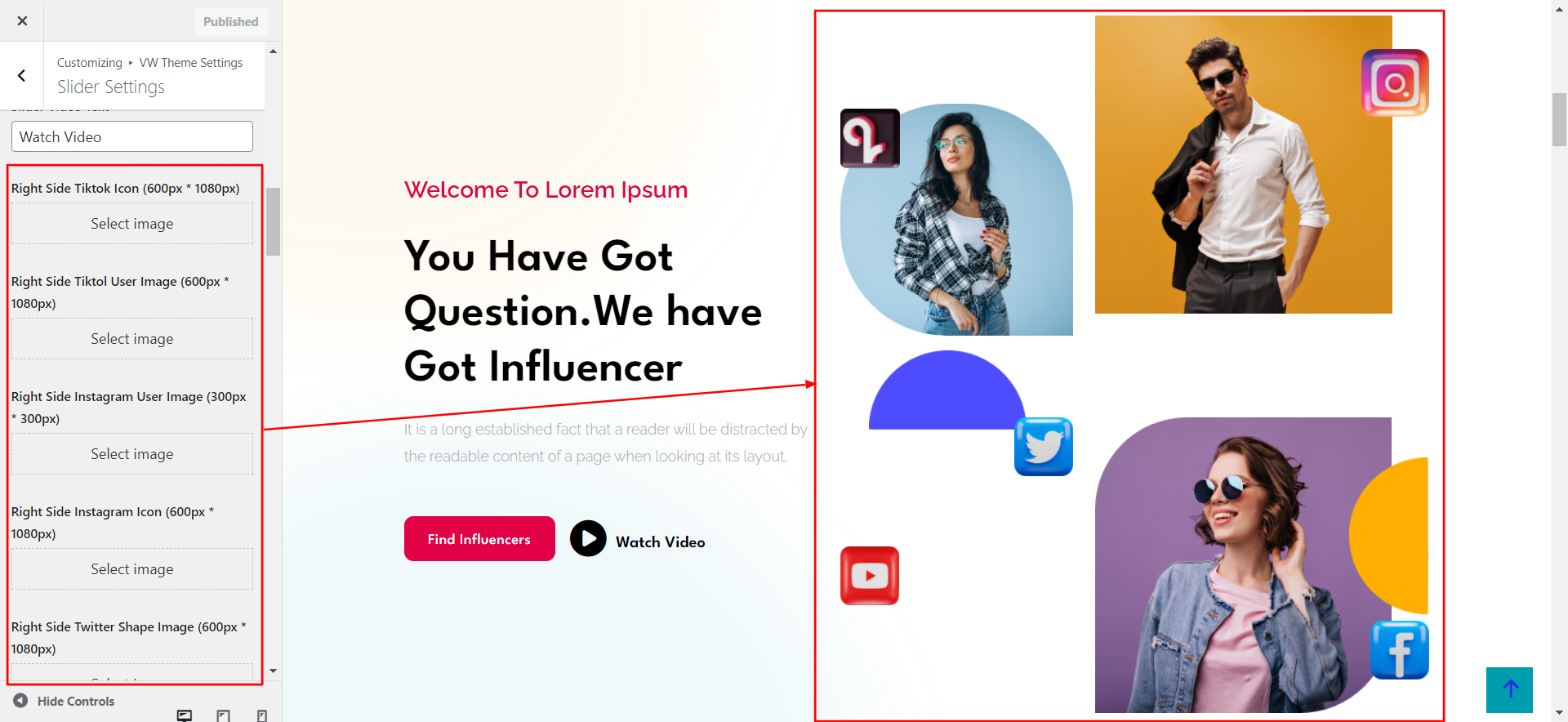Select image for Right Side Tiktok Icon
Viewport: 1568px width, 722px height.
click(x=132, y=224)
